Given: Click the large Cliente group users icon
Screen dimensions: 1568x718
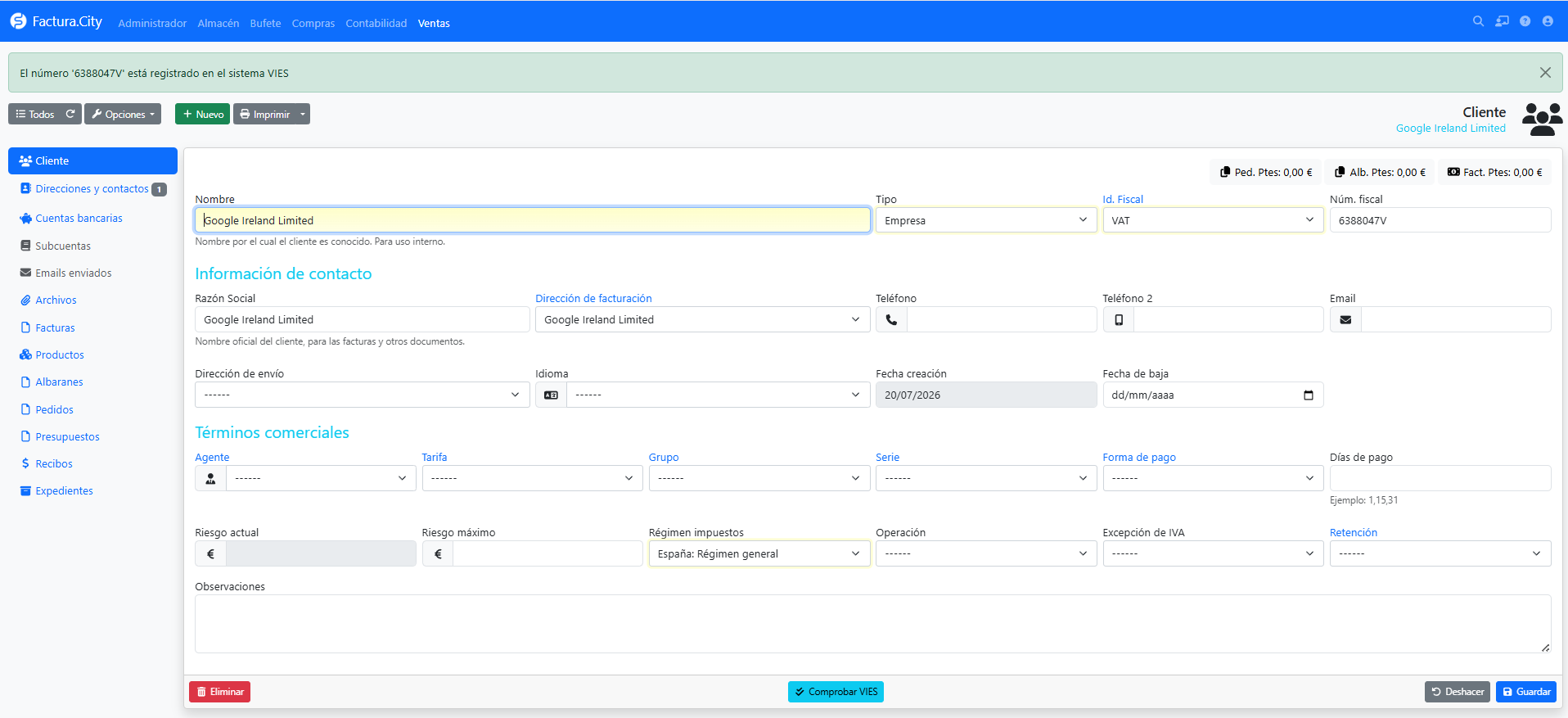Looking at the screenshot, I should point(1542,120).
